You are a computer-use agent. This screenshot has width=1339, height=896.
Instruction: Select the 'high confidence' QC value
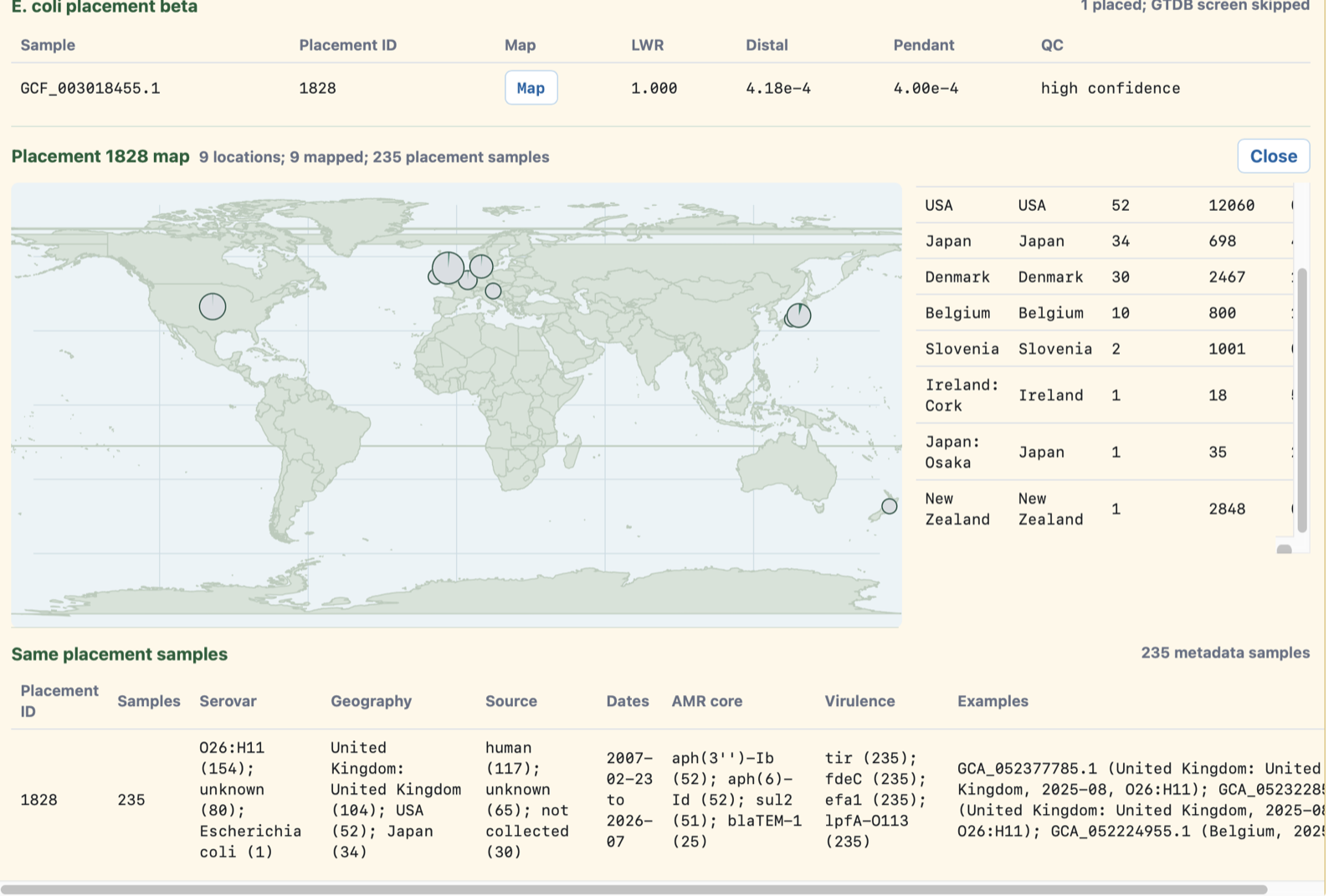[1111, 88]
